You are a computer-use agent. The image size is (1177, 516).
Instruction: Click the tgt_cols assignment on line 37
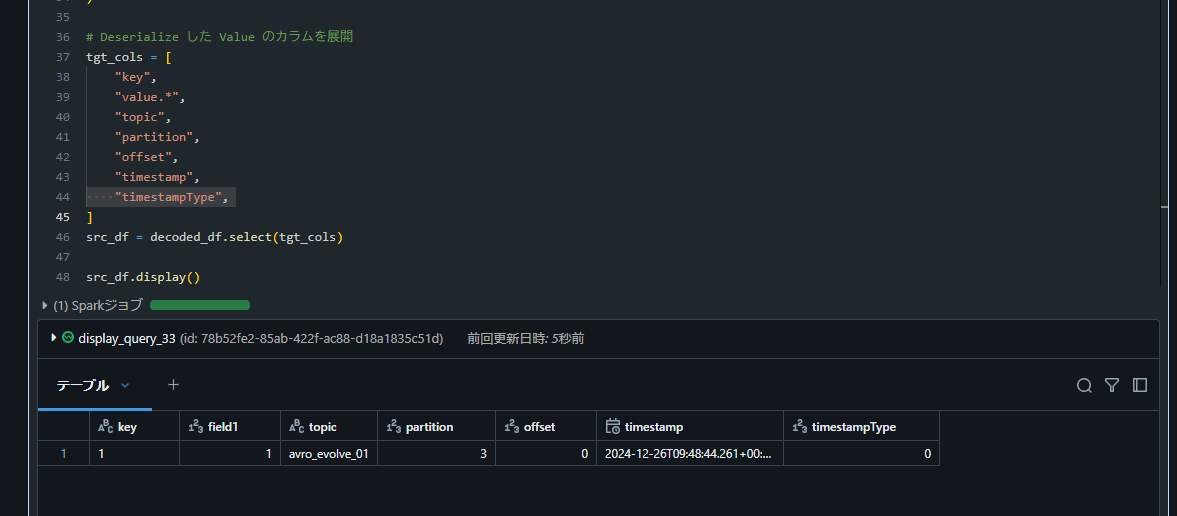pyautogui.click(x=129, y=57)
